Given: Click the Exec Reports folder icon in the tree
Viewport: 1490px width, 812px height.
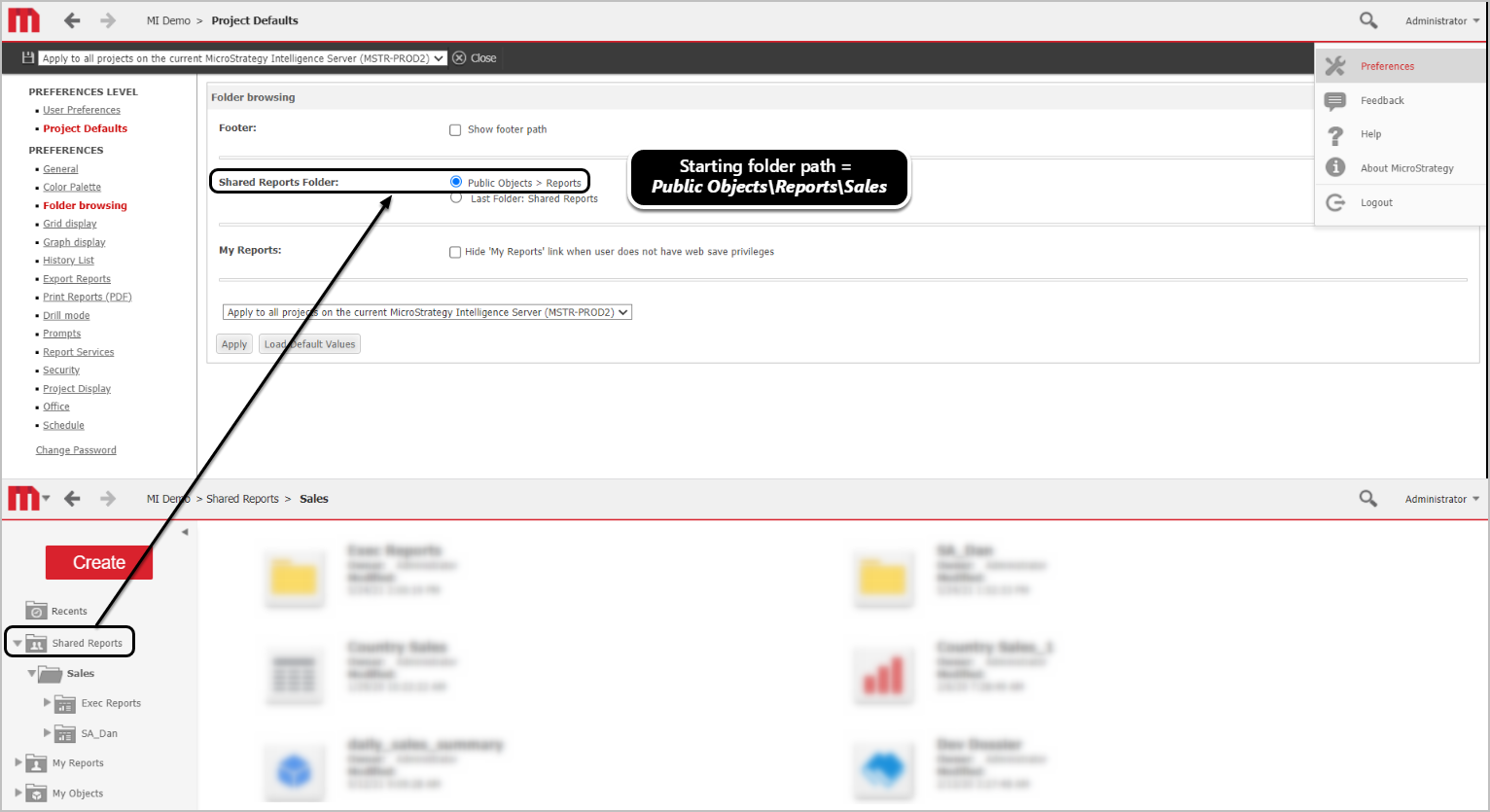Looking at the screenshot, I should pos(65,703).
